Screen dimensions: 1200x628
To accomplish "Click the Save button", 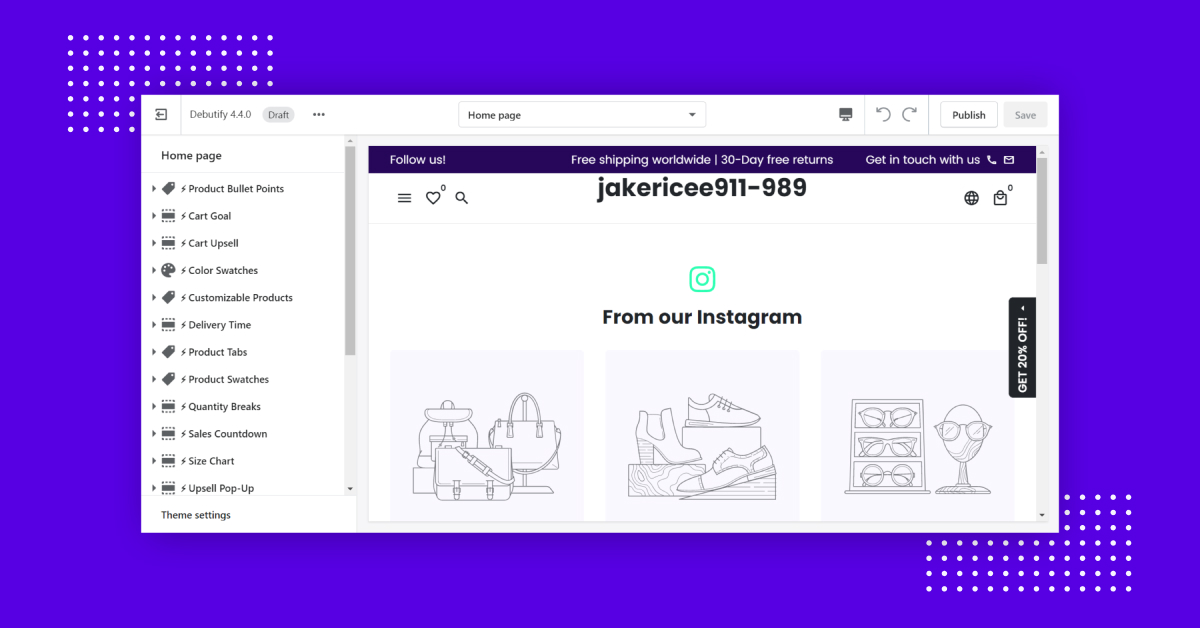I will coord(1026,115).
